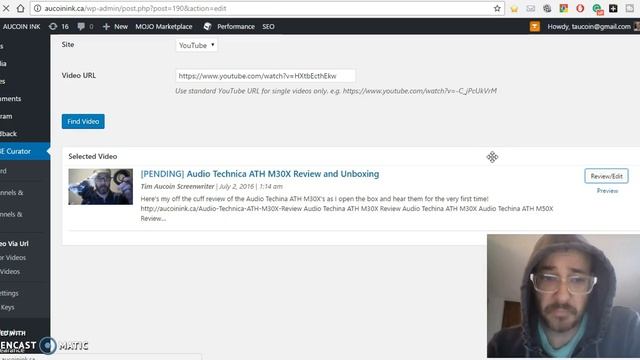The width and height of the screenshot is (640, 360).
Task: Open the SEO admin bar menu
Action: [268, 27]
